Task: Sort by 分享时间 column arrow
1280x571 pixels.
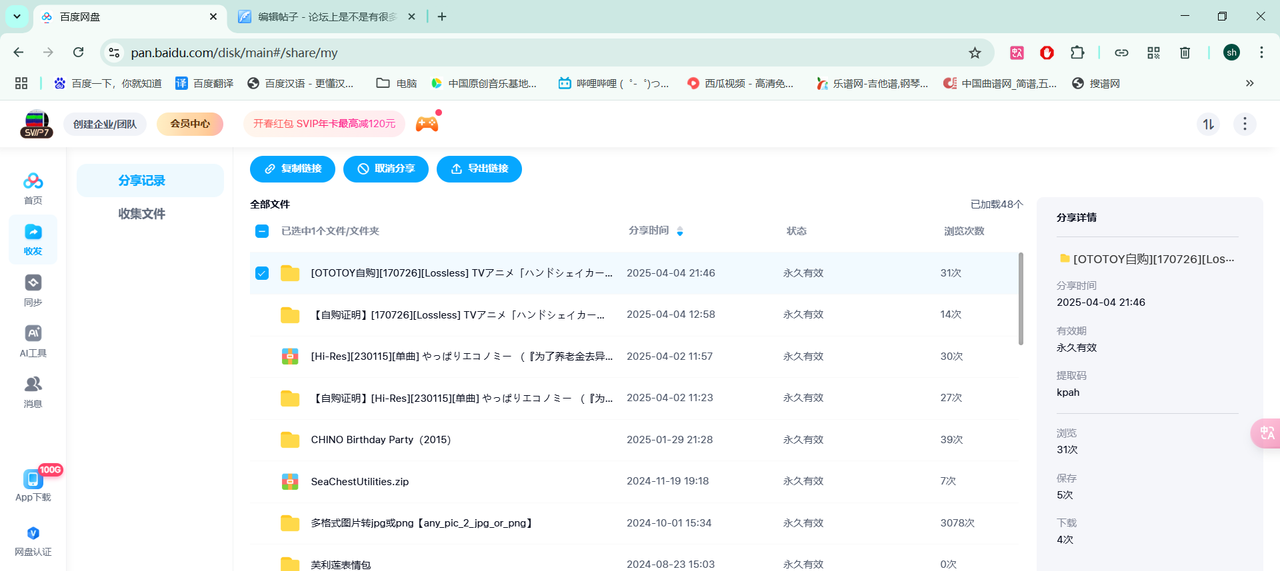Action: [680, 231]
